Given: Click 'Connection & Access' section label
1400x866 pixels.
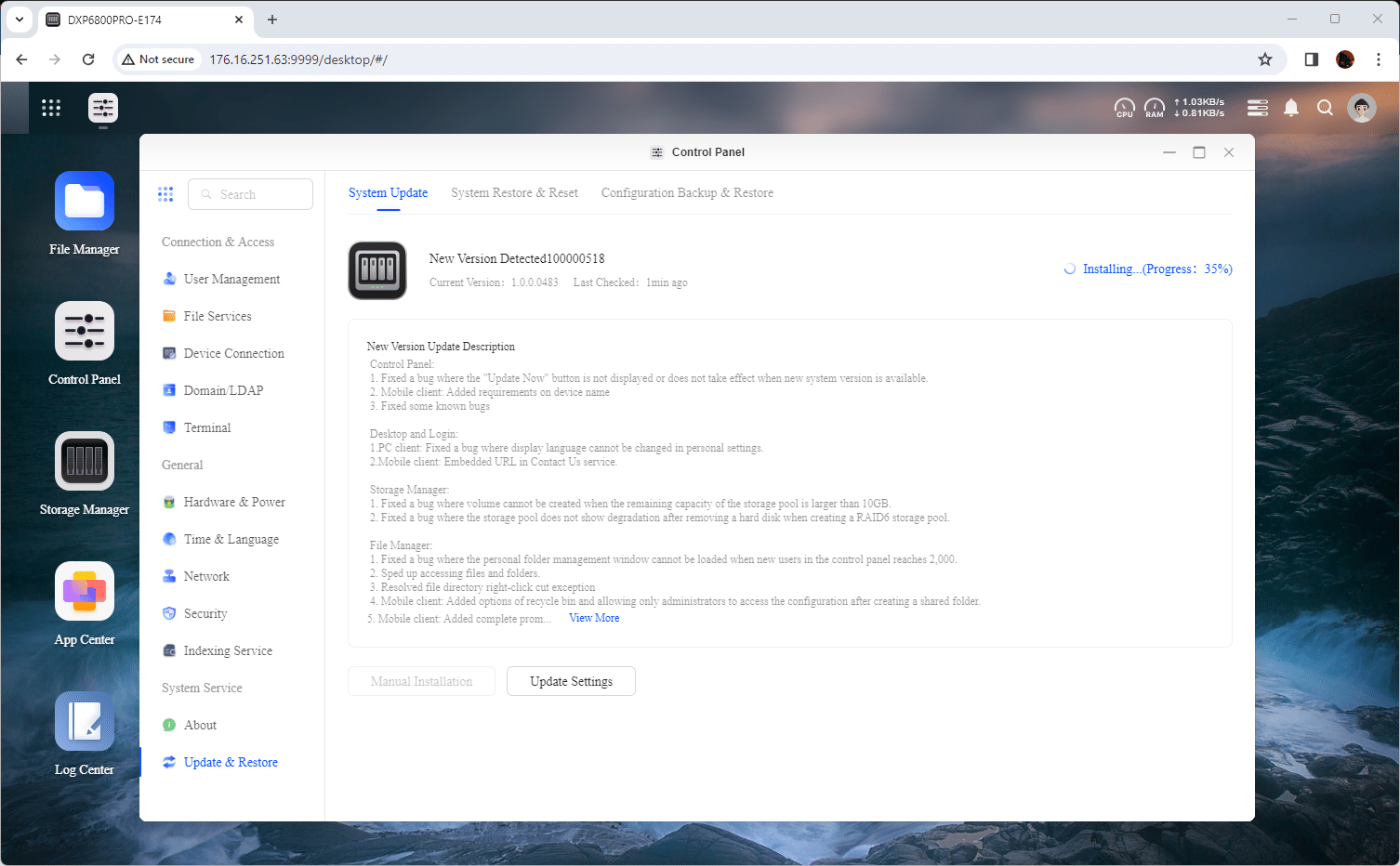Looking at the screenshot, I should coord(218,242).
